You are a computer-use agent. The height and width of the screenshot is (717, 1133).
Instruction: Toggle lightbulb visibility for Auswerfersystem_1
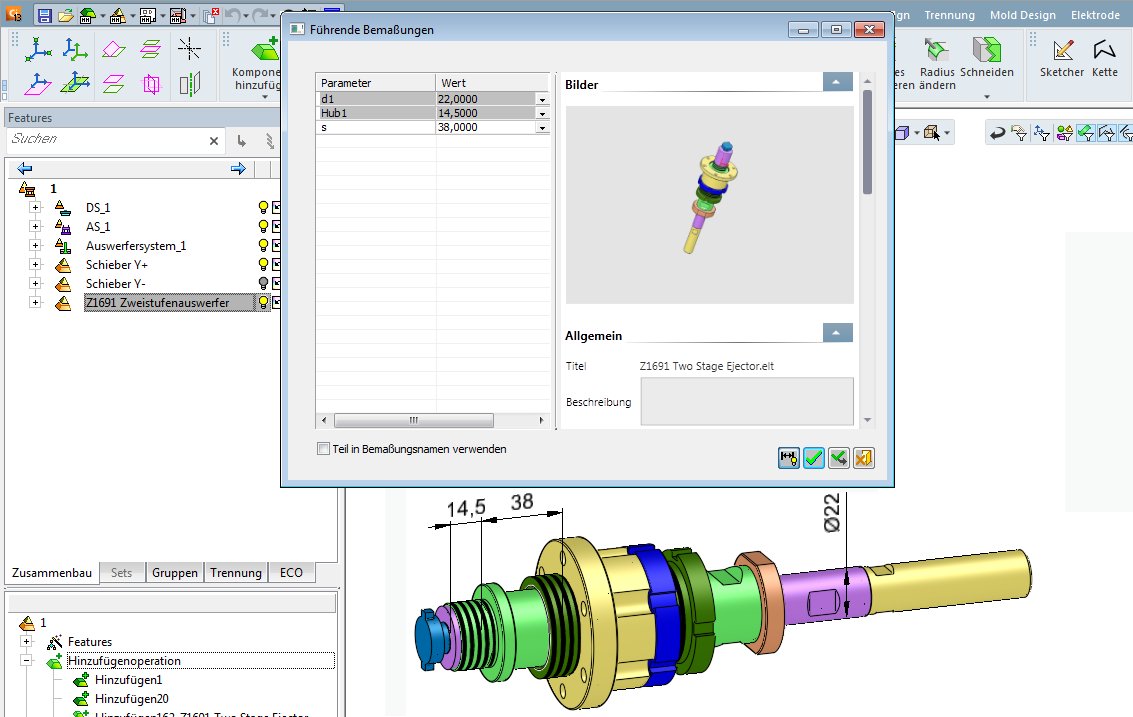coord(263,246)
